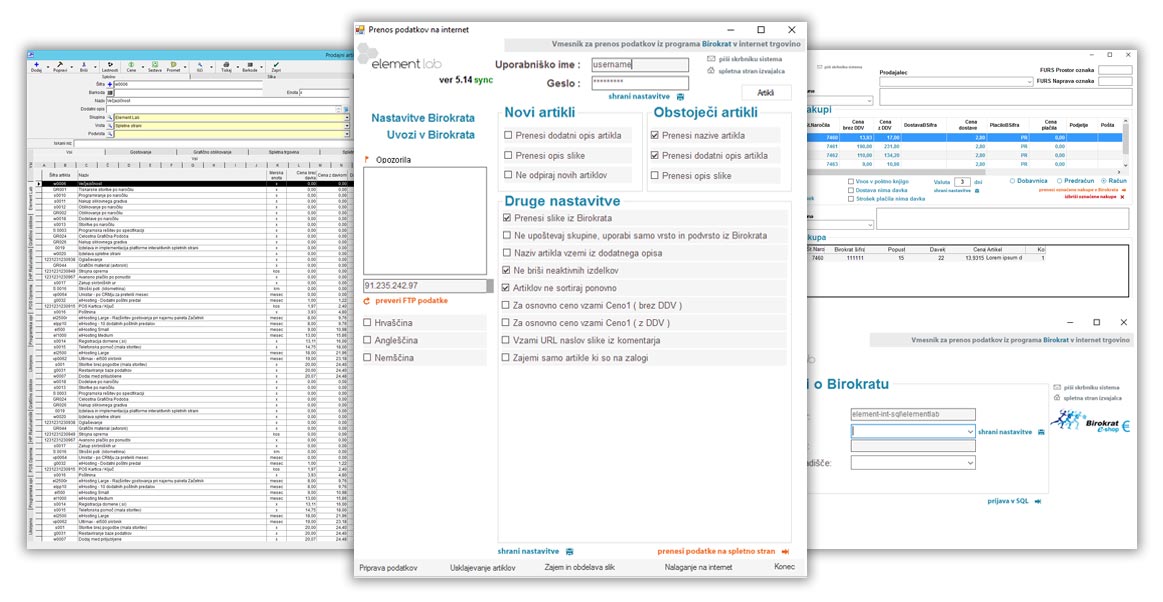The width and height of the screenshot is (1163, 602).
Task: Open the bottom dropdown in the Birokratu window
Action: tap(913, 463)
